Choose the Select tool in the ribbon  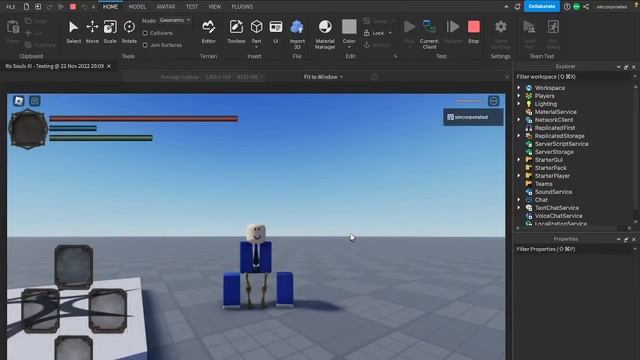point(73,32)
